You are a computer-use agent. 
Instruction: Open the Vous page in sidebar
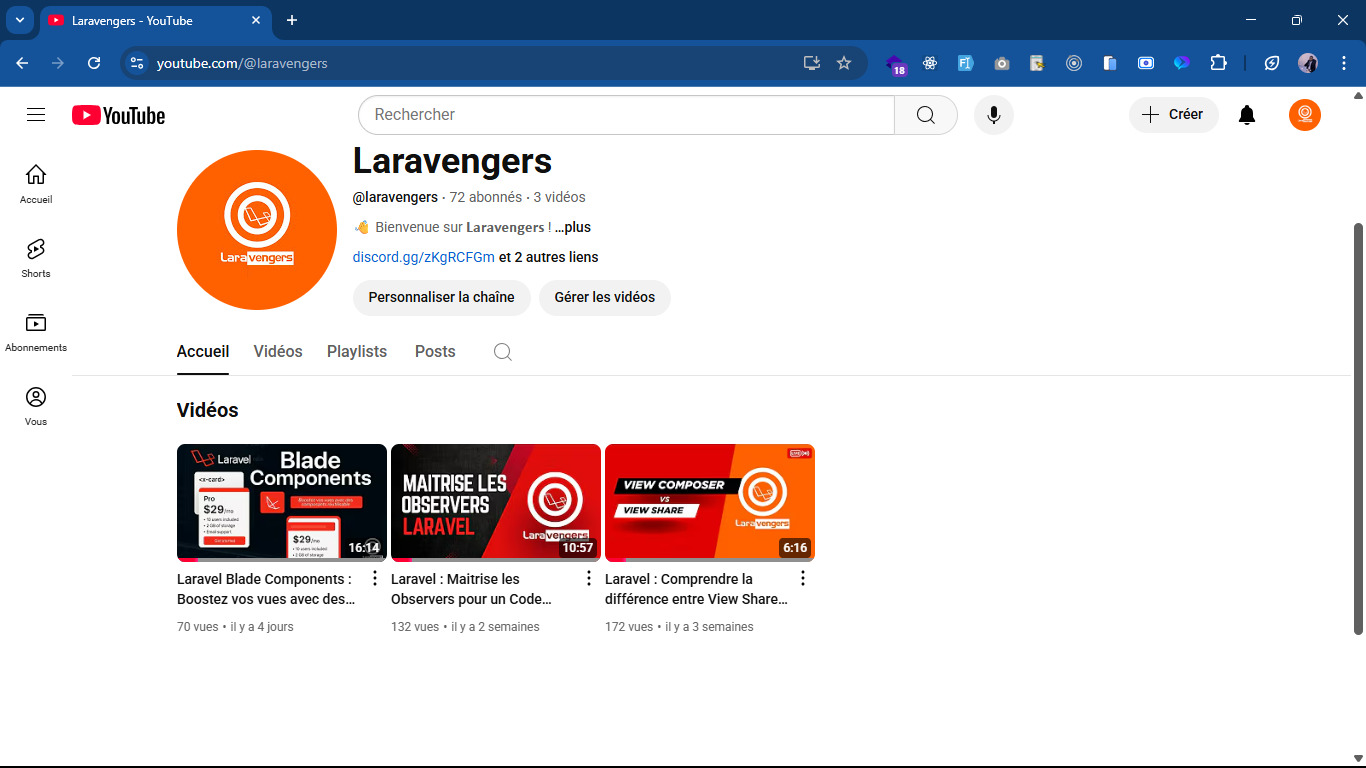(36, 406)
